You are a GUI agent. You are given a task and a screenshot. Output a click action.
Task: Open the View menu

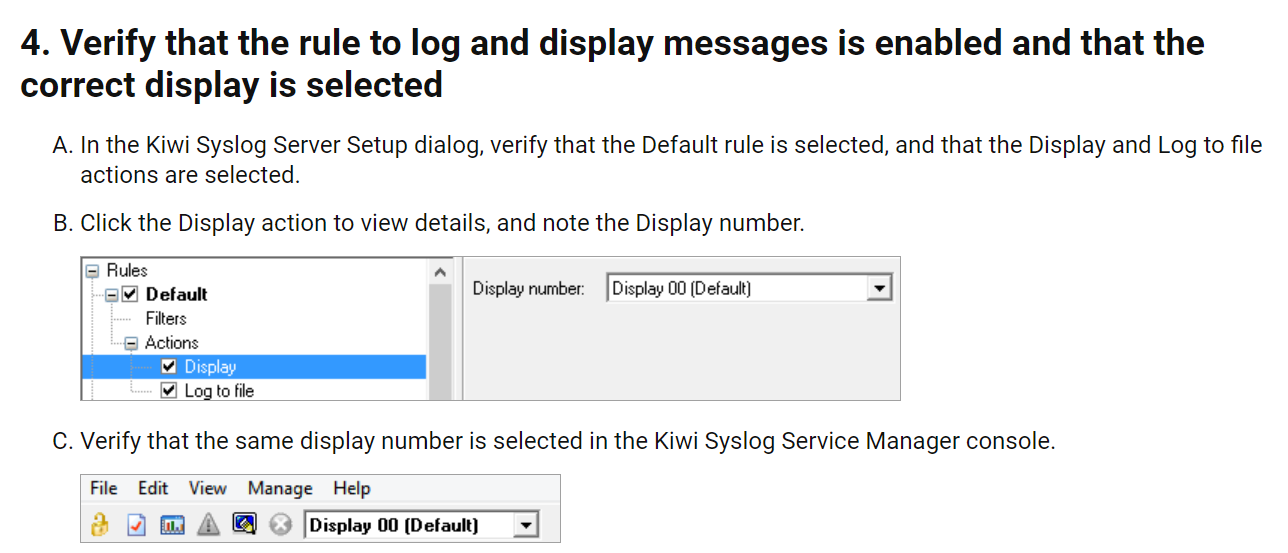pyautogui.click(x=208, y=488)
